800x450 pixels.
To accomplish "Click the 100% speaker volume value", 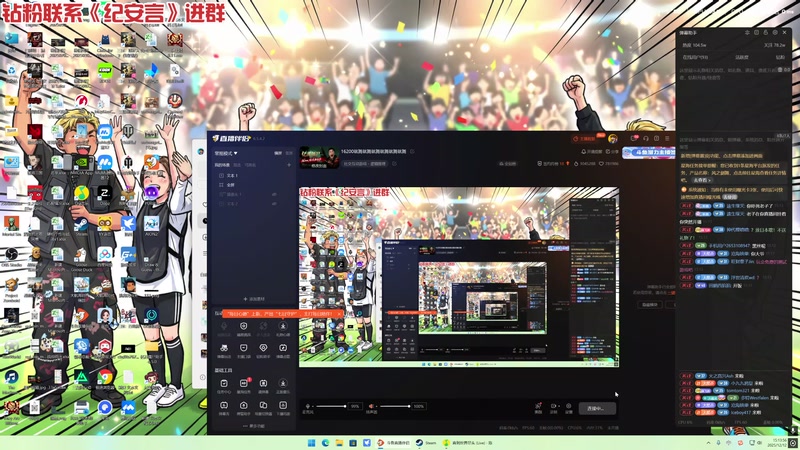I will tap(419, 407).
